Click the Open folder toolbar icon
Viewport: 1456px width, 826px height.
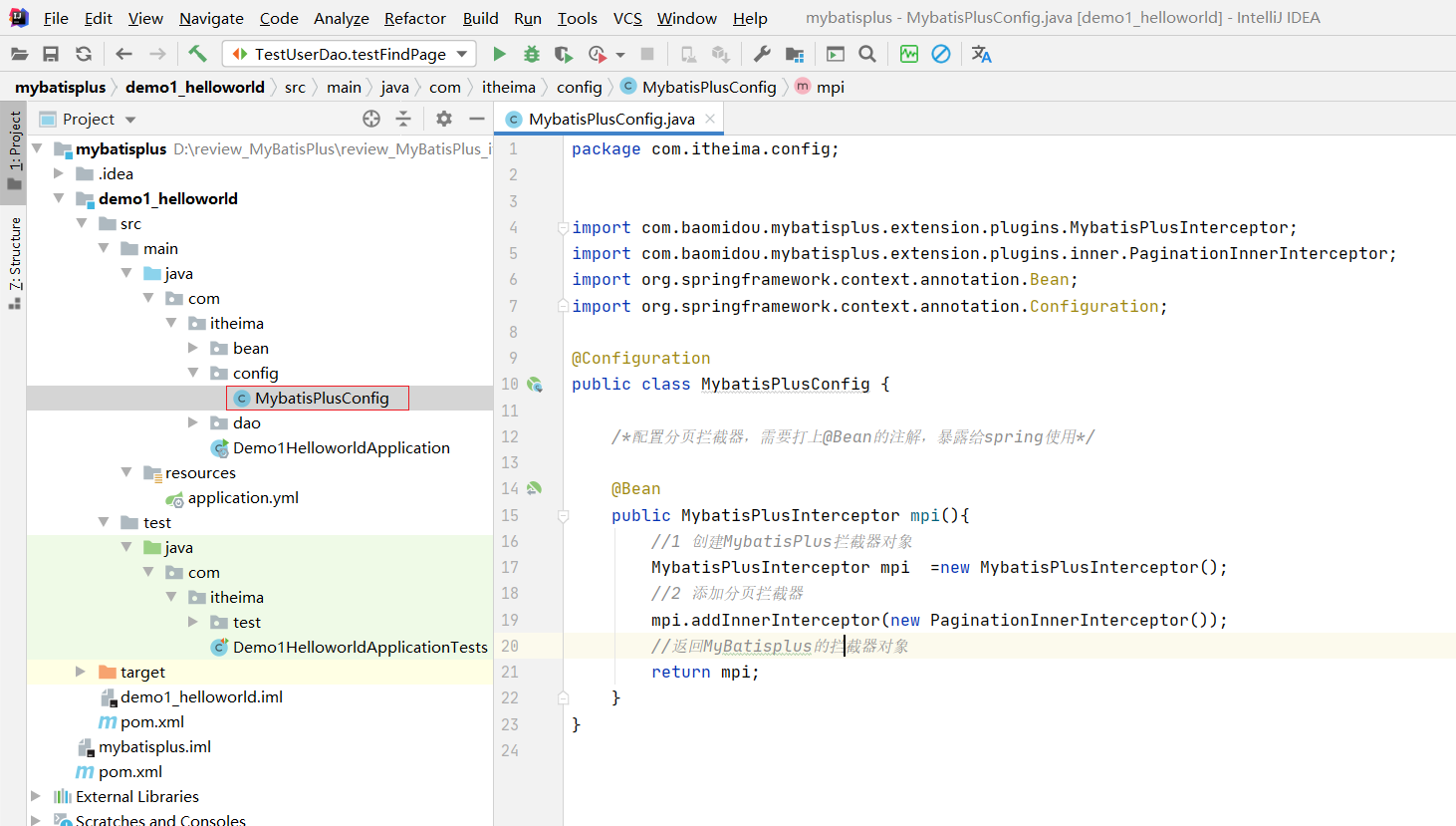click(x=19, y=54)
